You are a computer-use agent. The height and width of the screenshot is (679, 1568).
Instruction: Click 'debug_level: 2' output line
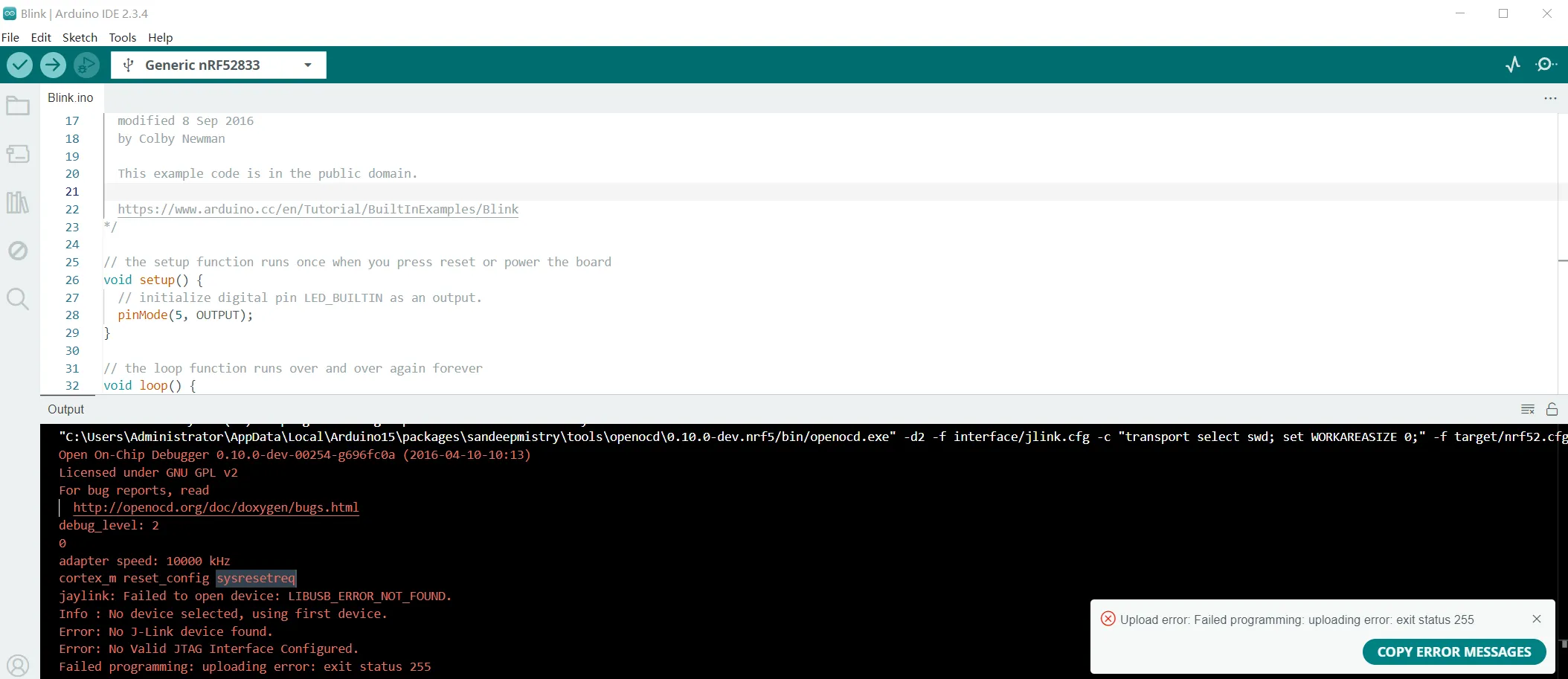[109, 526]
